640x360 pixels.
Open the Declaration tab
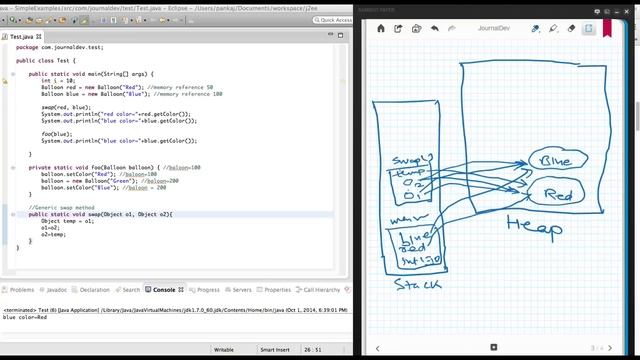coord(91,290)
